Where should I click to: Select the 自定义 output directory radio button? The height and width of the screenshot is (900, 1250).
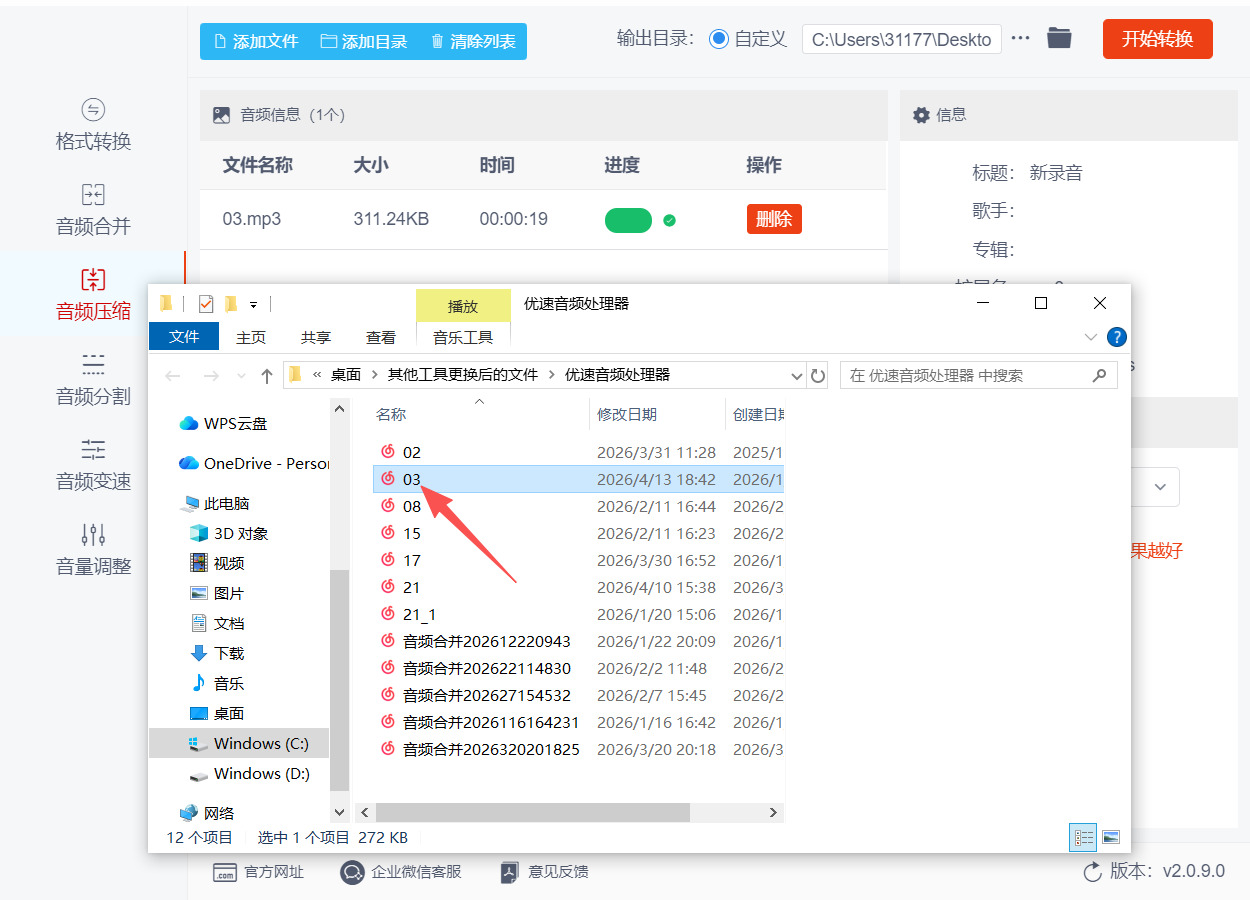[719, 39]
